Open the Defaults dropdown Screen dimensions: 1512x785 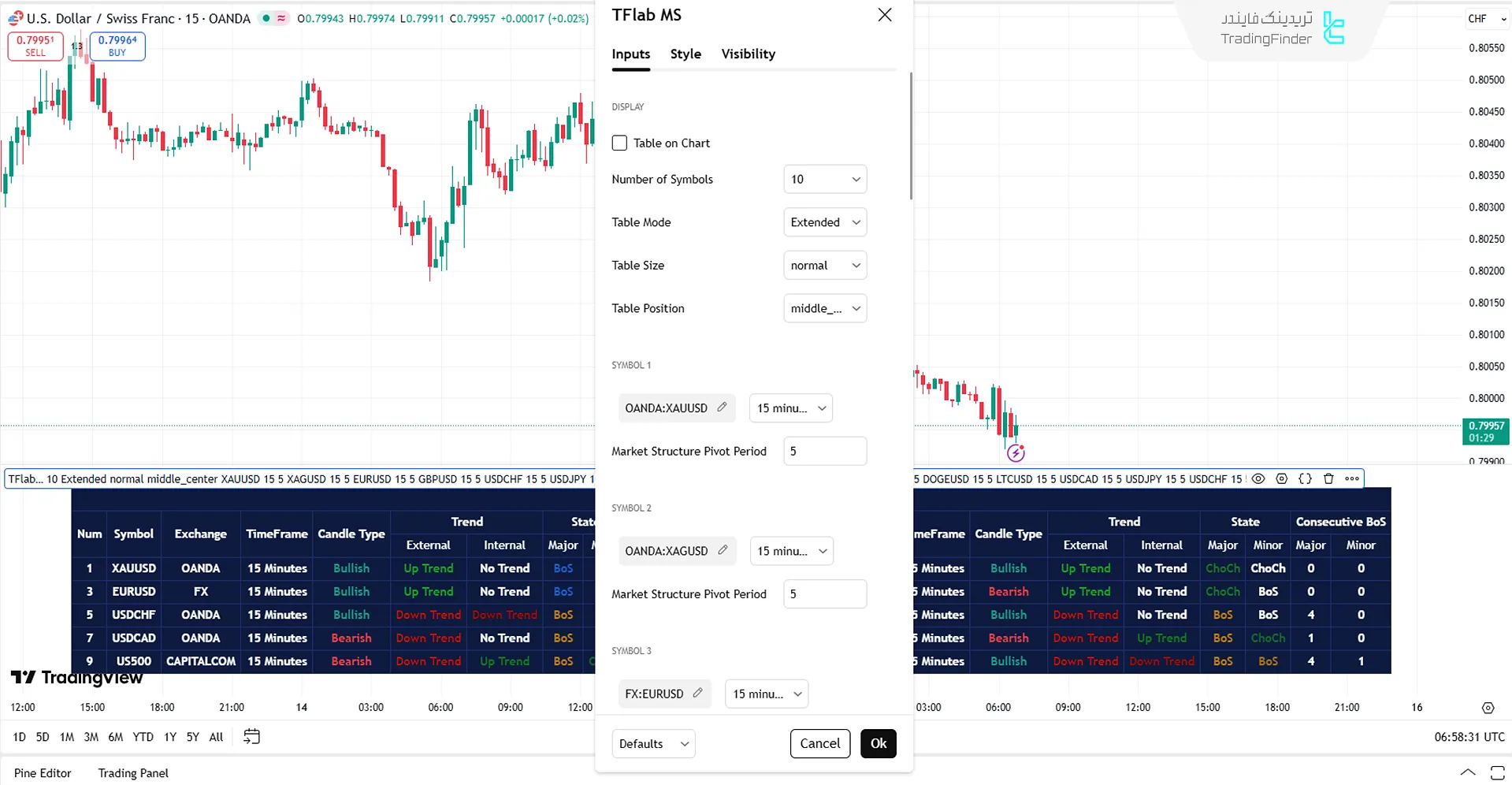pyautogui.click(x=652, y=743)
